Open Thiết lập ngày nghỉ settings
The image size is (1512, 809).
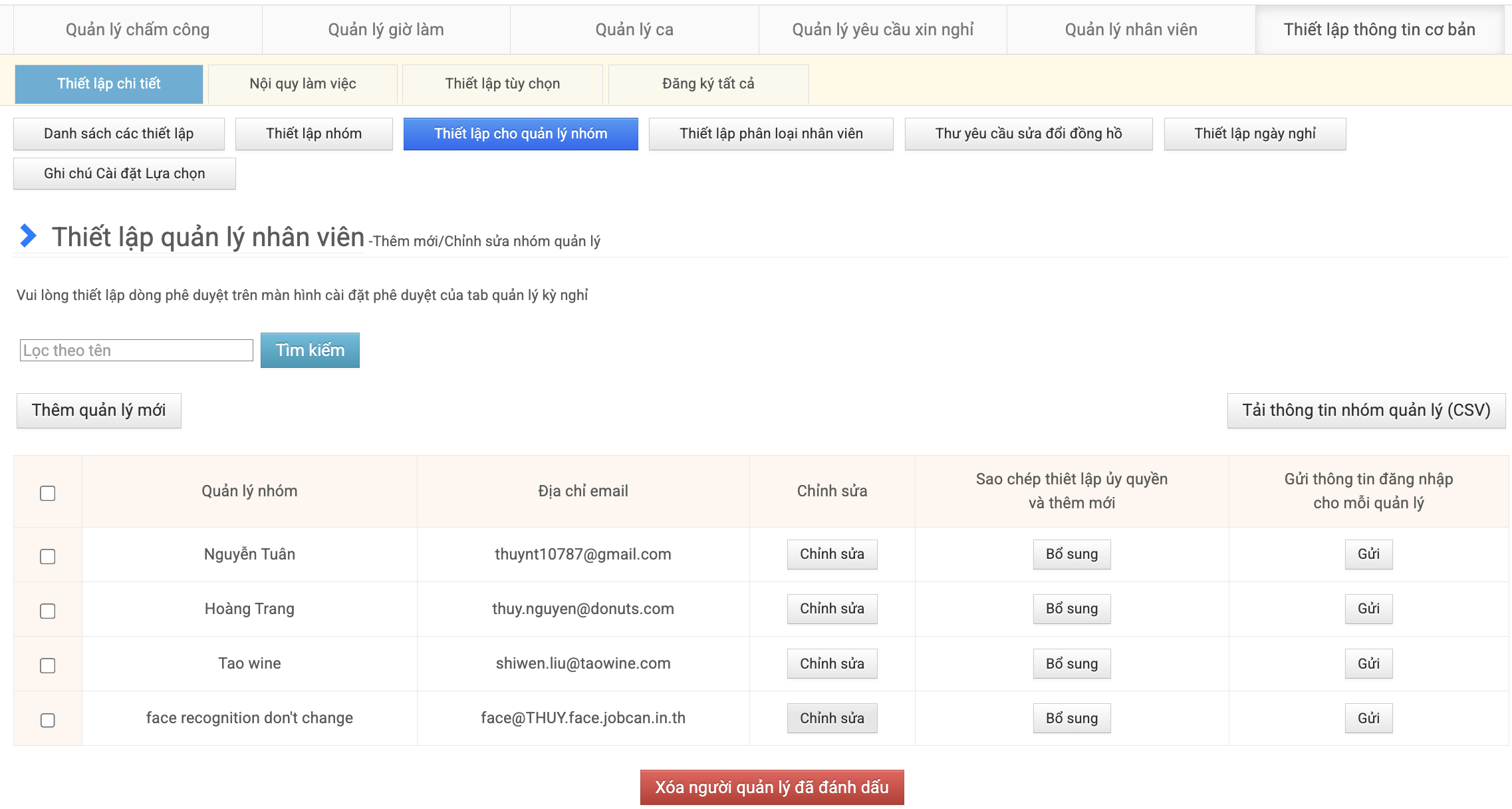click(1255, 134)
